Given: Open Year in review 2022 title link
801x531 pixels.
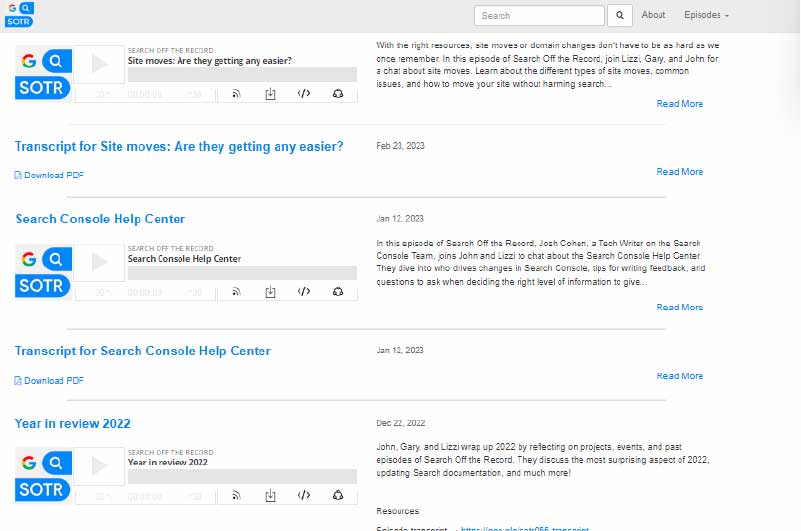Looking at the screenshot, I should click(73, 424).
